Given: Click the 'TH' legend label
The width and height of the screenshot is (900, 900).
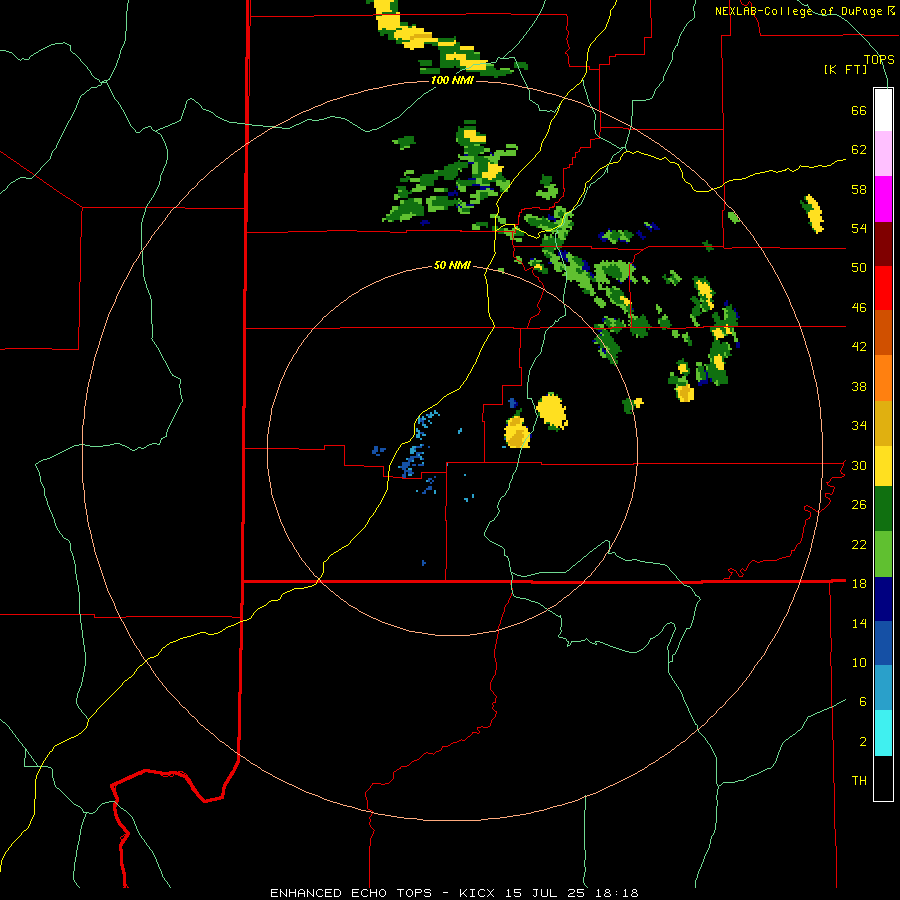Looking at the screenshot, I should point(859,781).
